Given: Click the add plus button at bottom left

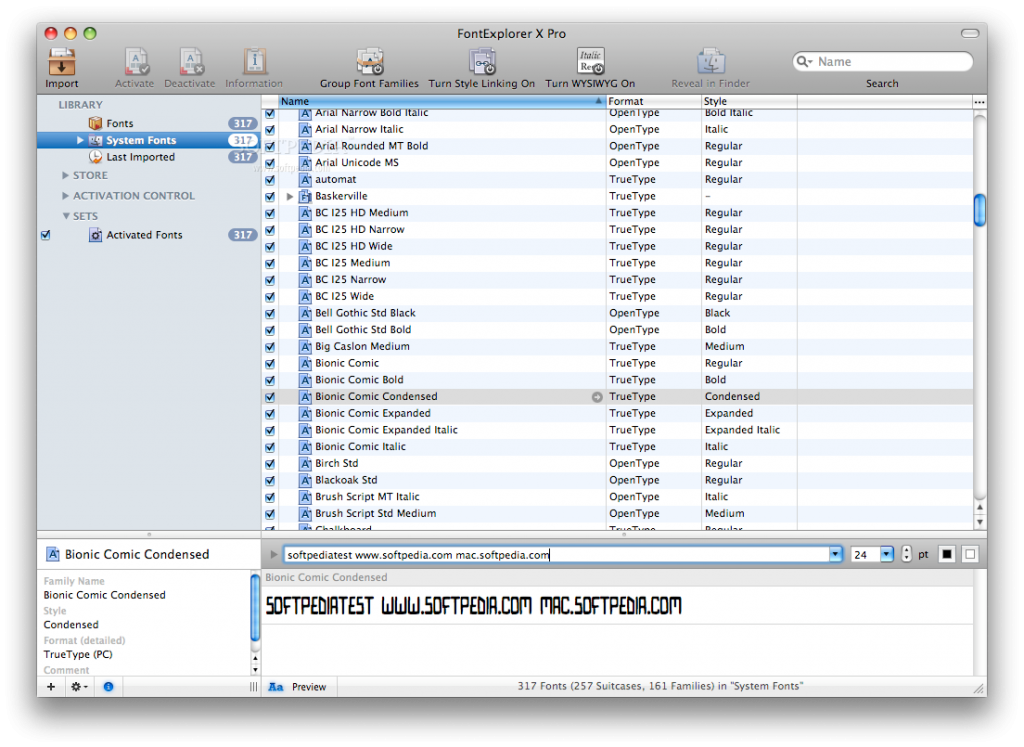Looking at the screenshot, I should click(51, 686).
